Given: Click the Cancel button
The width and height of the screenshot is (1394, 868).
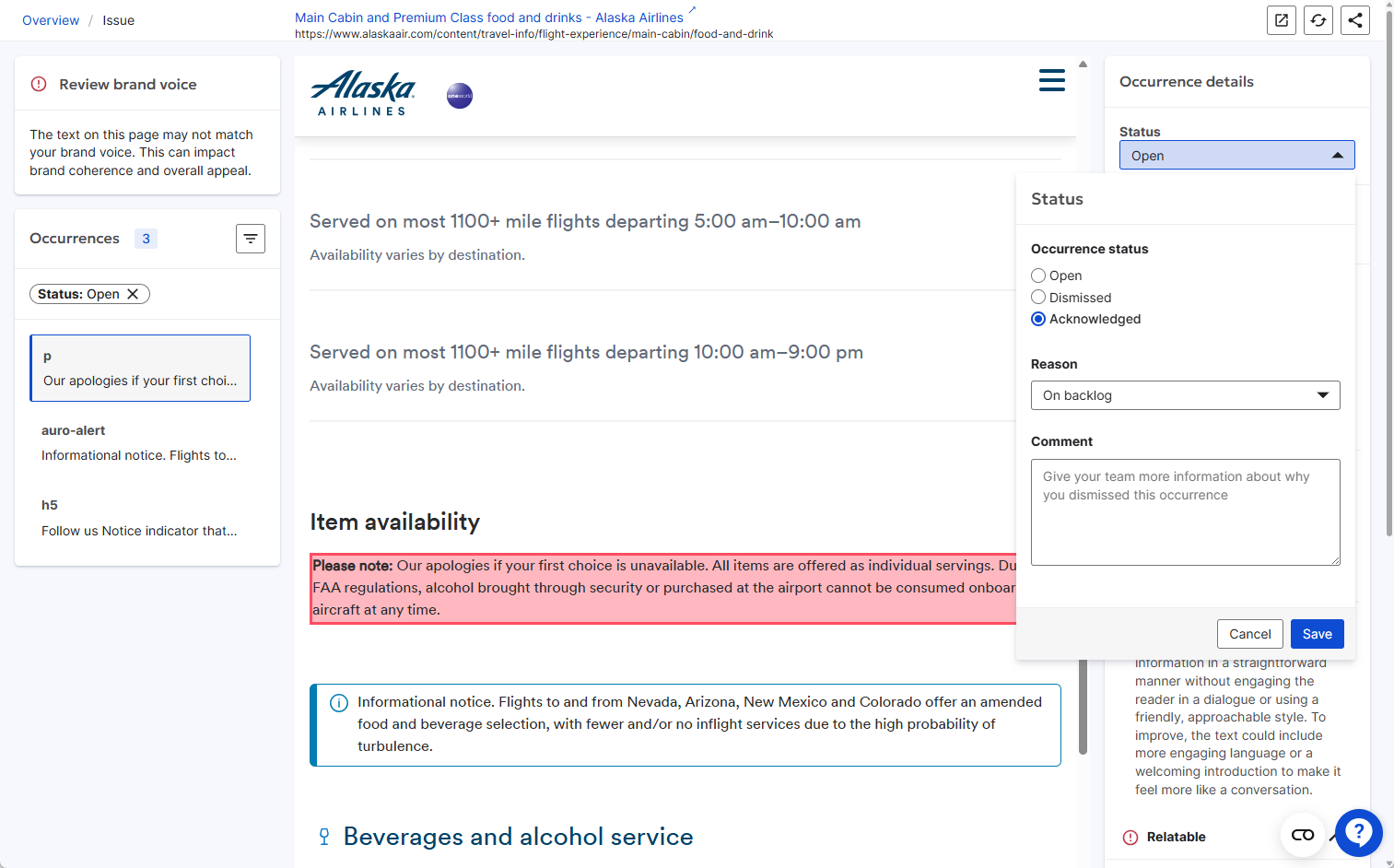Looking at the screenshot, I should point(1250,634).
